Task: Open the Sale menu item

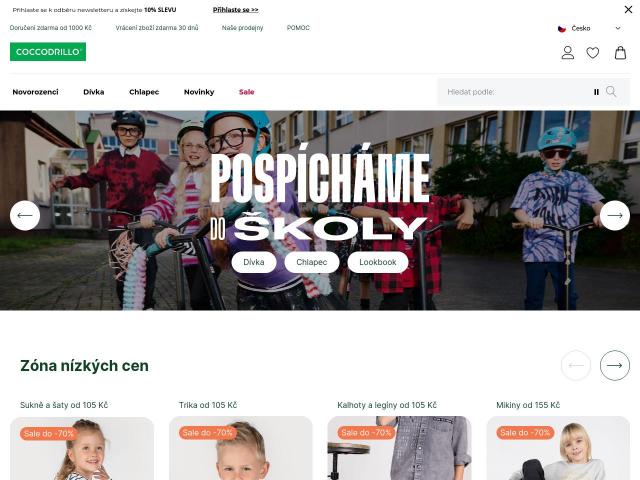Action: click(247, 92)
